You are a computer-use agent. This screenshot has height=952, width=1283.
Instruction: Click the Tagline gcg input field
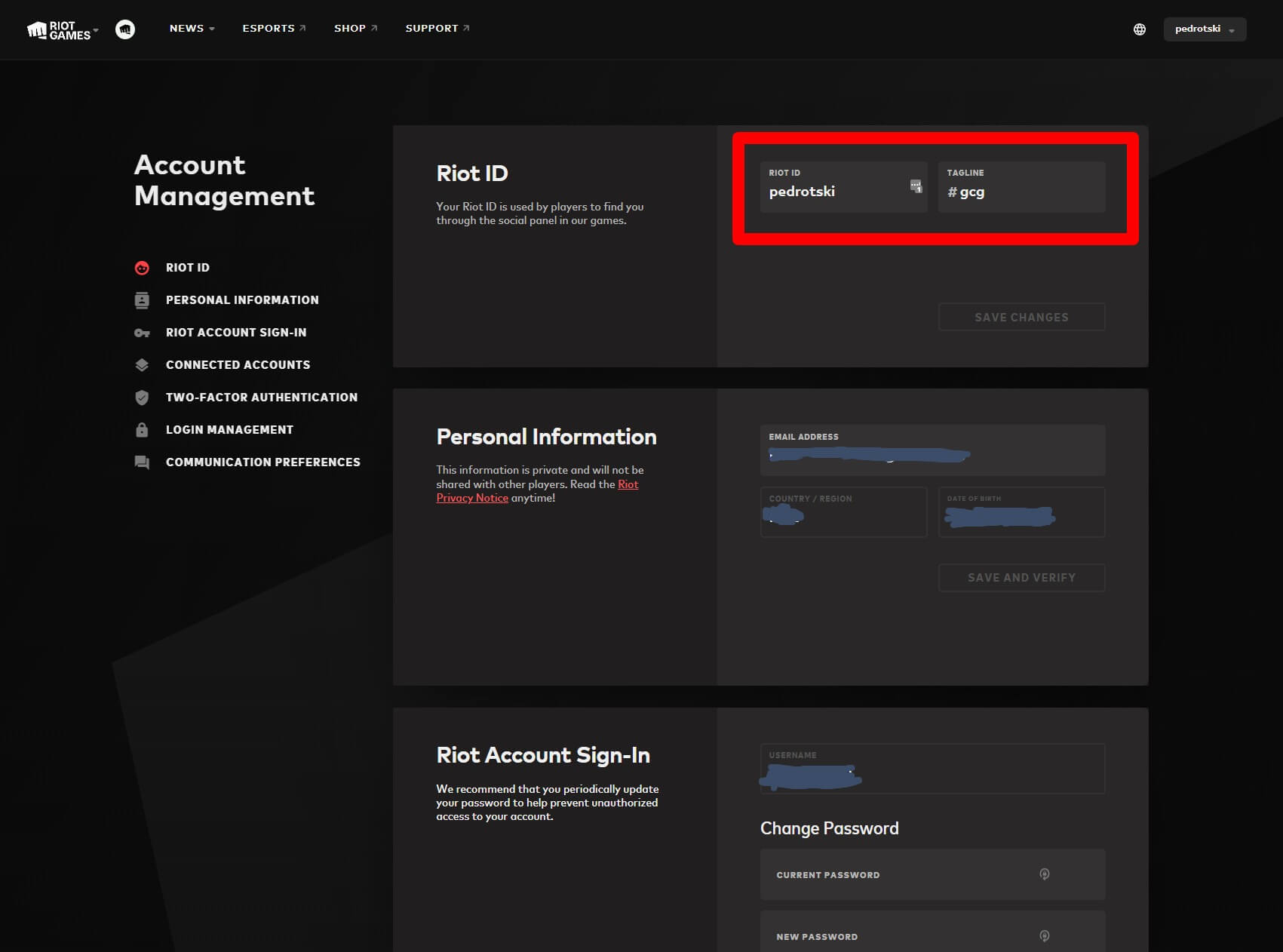coord(1021,187)
